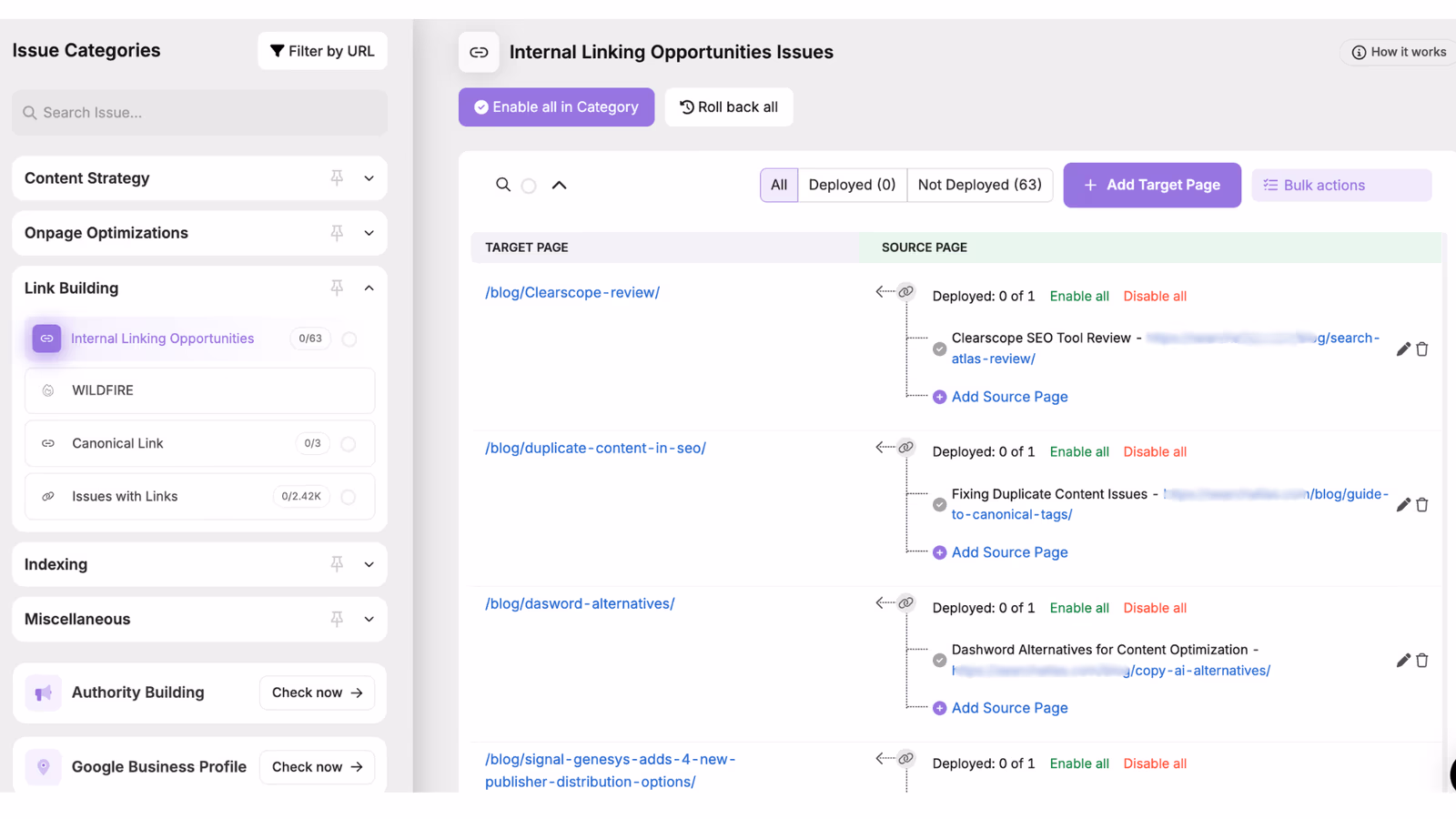Click the How it works button
1456x819 pixels.
[1399, 52]
